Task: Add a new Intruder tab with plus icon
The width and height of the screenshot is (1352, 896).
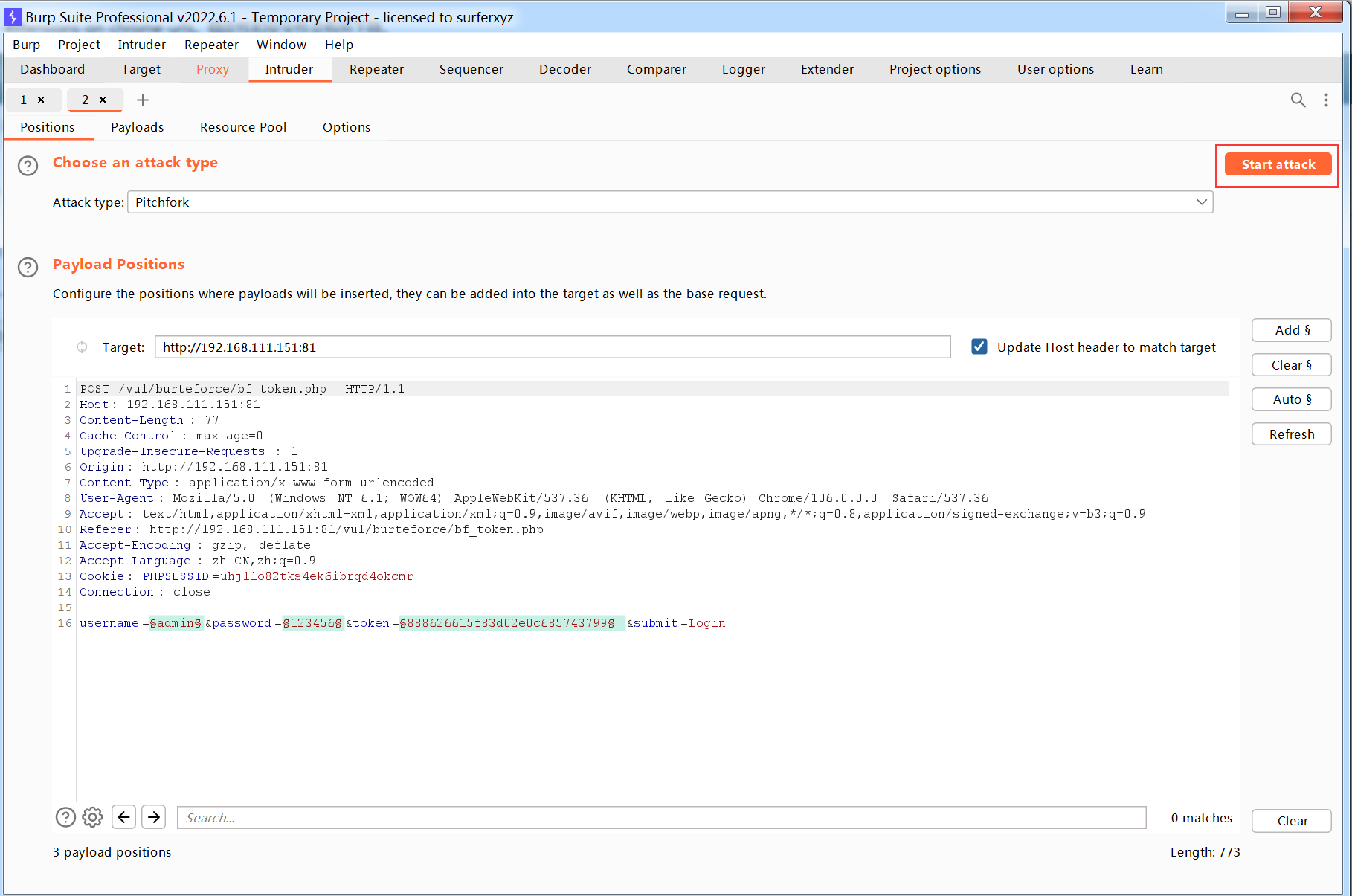Action: (143, 100)
